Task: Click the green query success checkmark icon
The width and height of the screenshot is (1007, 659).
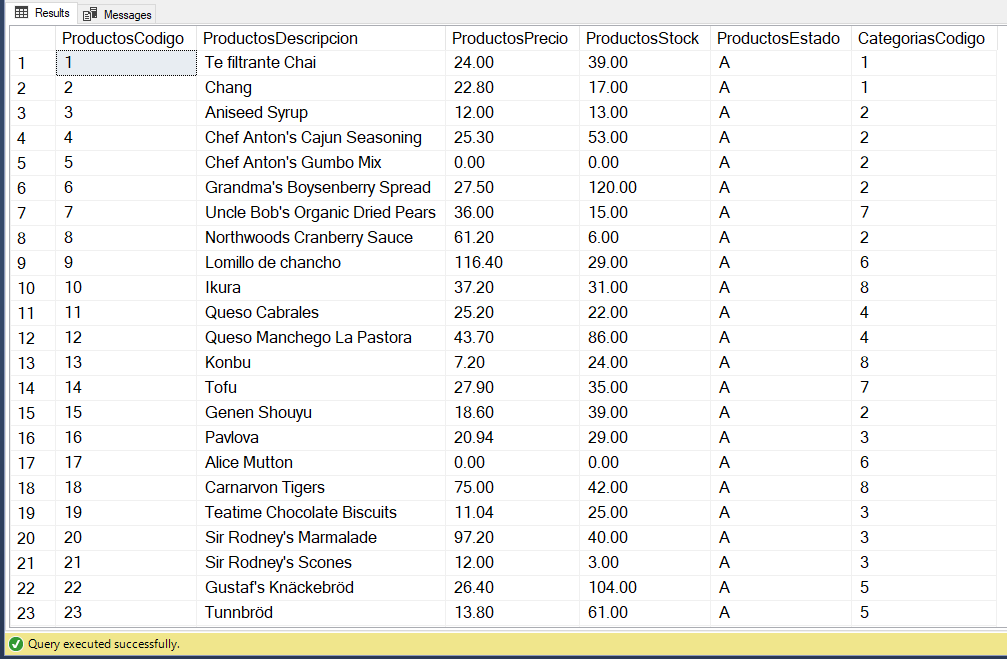Action: [x=16, y=644]
